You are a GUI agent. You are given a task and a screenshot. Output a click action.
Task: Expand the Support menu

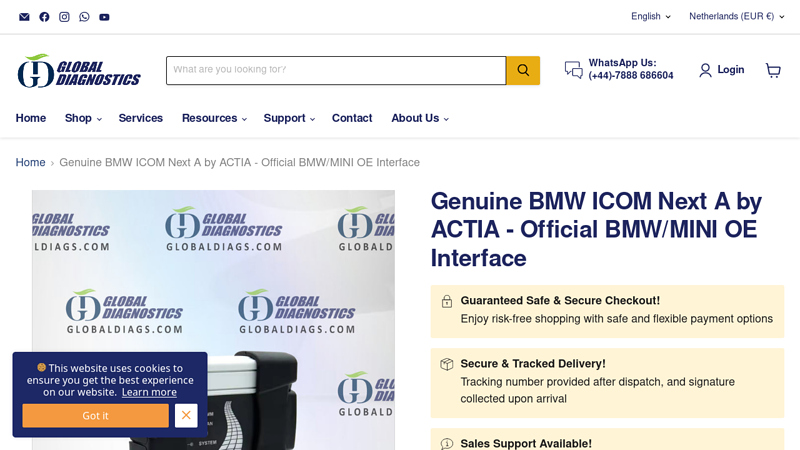point(289,118)
